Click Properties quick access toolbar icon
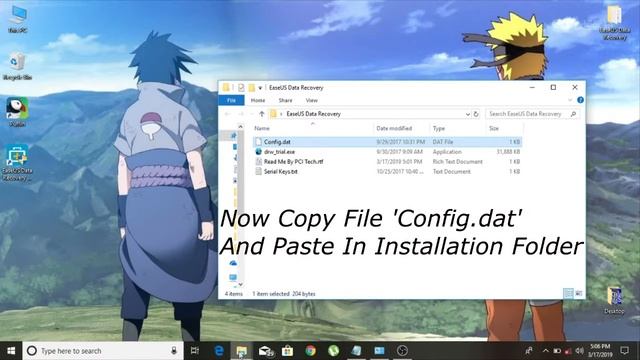This screenshot has width=640, height=360. [x=241, y=87]
